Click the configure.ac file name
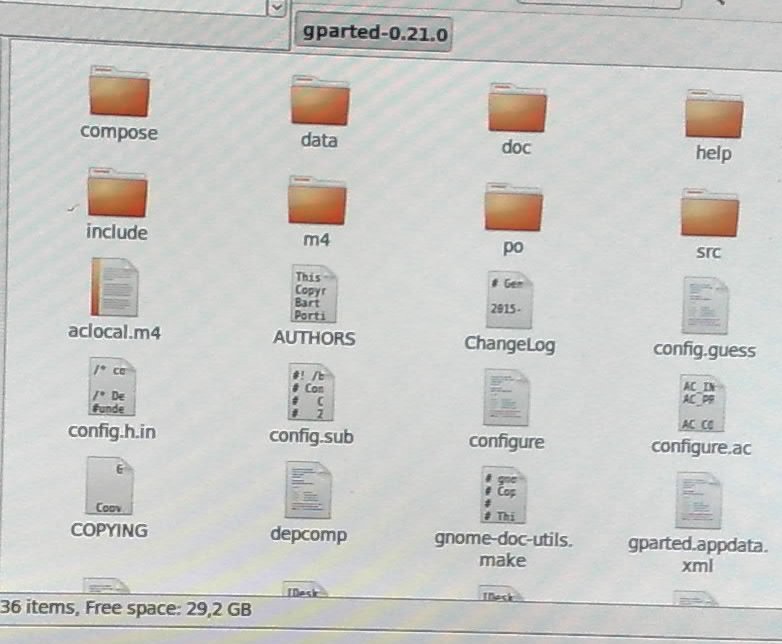The height and width of the screenshot is (644, 782). [701, 447]
